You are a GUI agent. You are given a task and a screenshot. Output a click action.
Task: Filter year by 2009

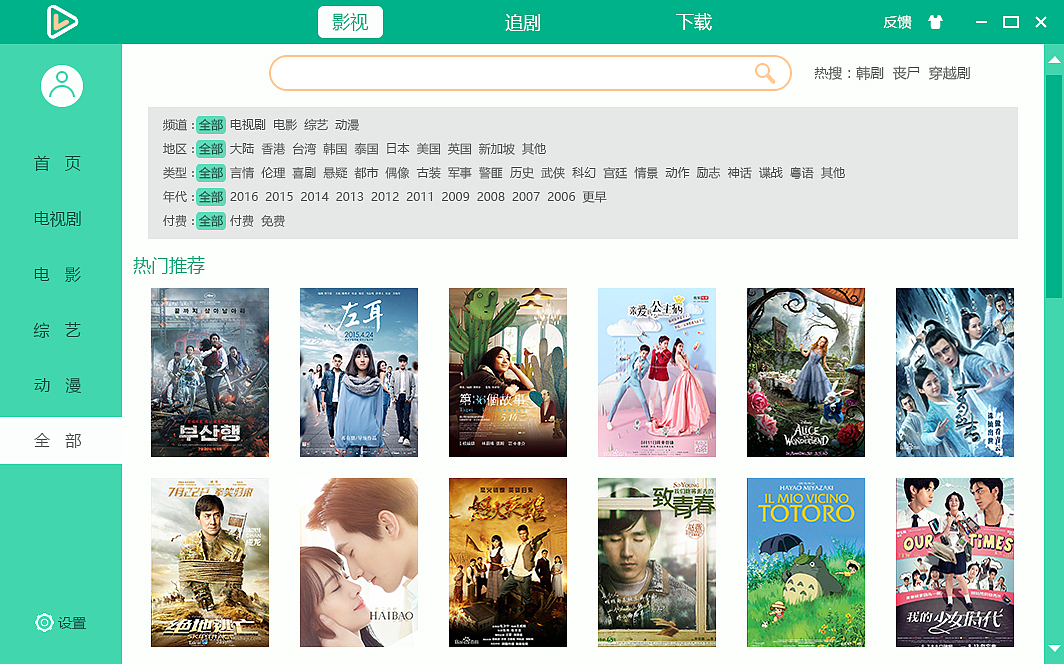click(455, 197)
